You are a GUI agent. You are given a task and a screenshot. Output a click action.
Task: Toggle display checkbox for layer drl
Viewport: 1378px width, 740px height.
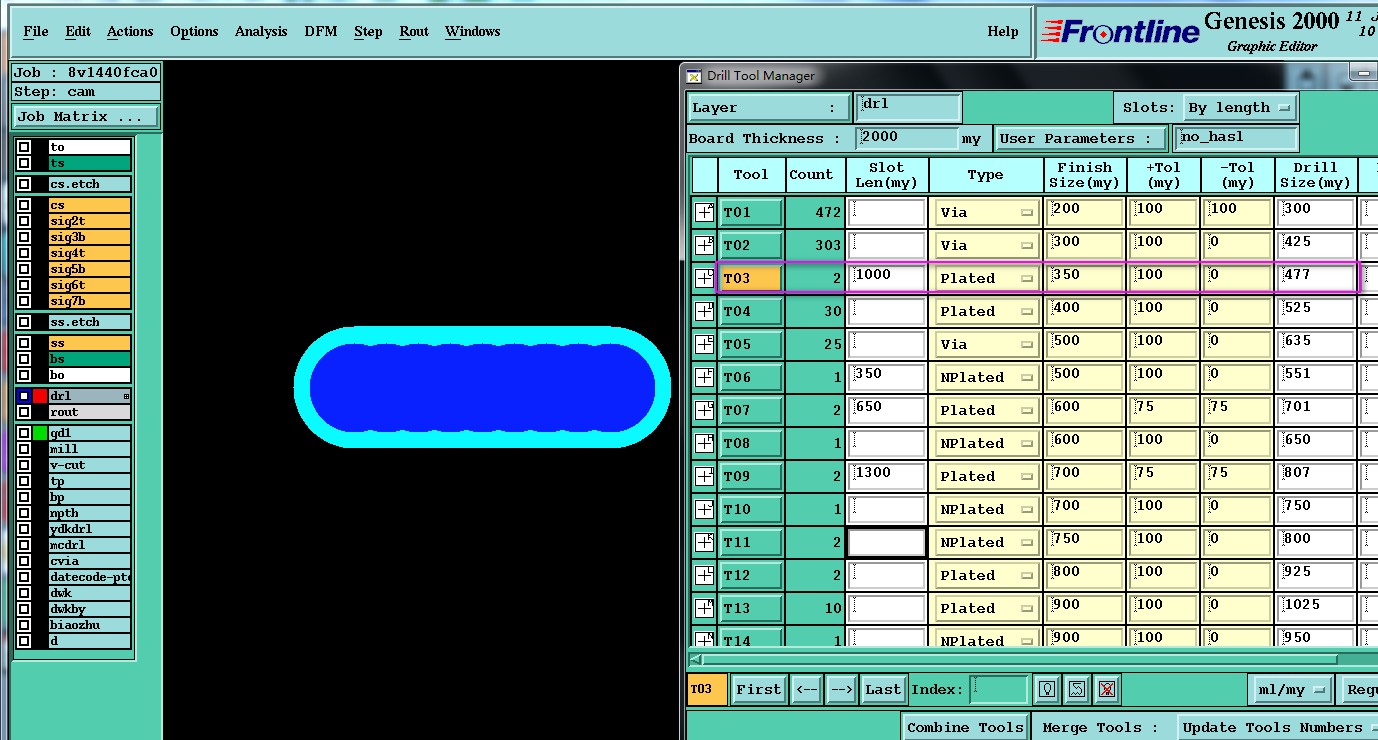click(23, 396)
